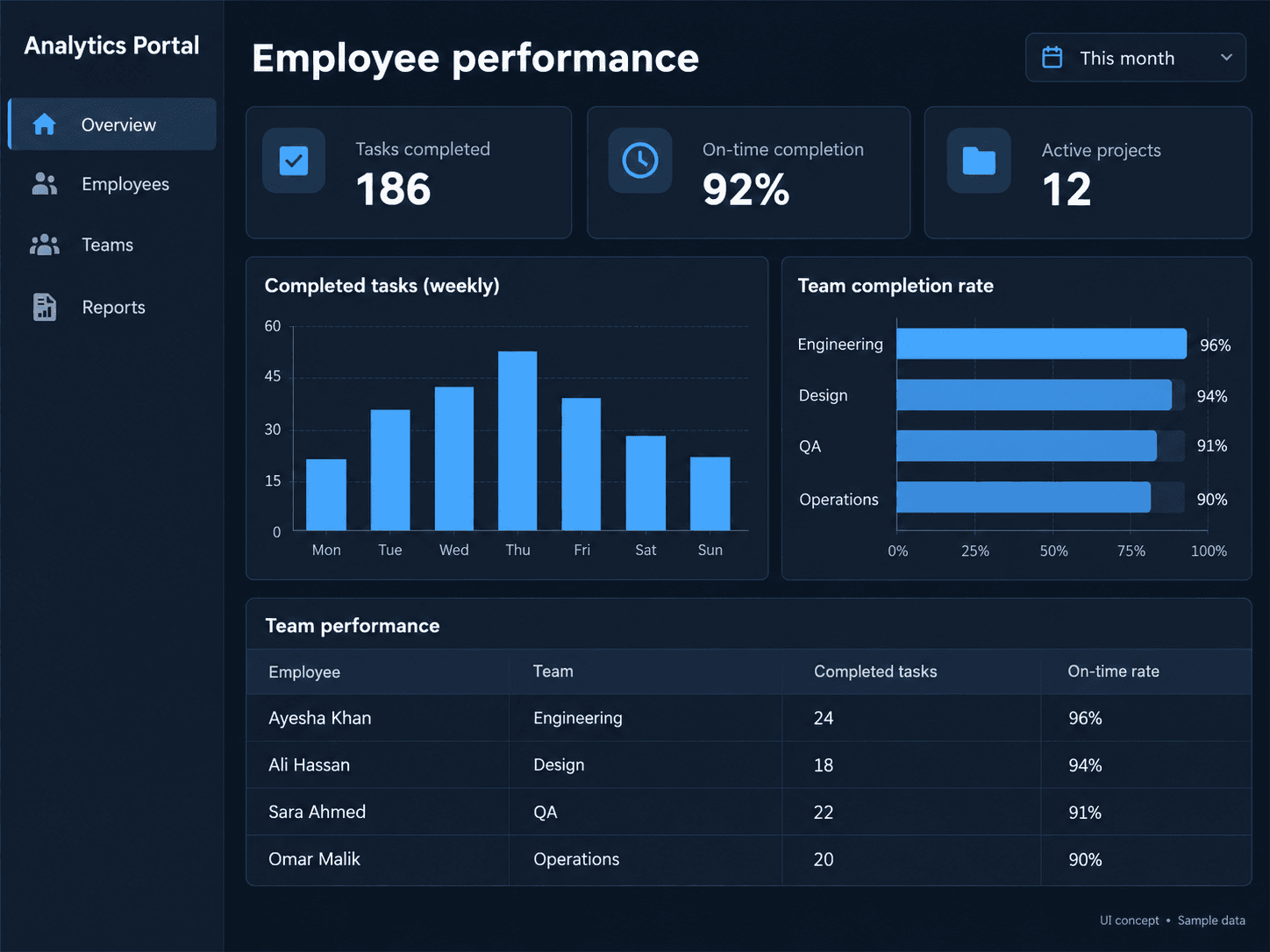
Task: Click Omar Malik in the table
Action: pyautogui.click(x=314, y=859)
